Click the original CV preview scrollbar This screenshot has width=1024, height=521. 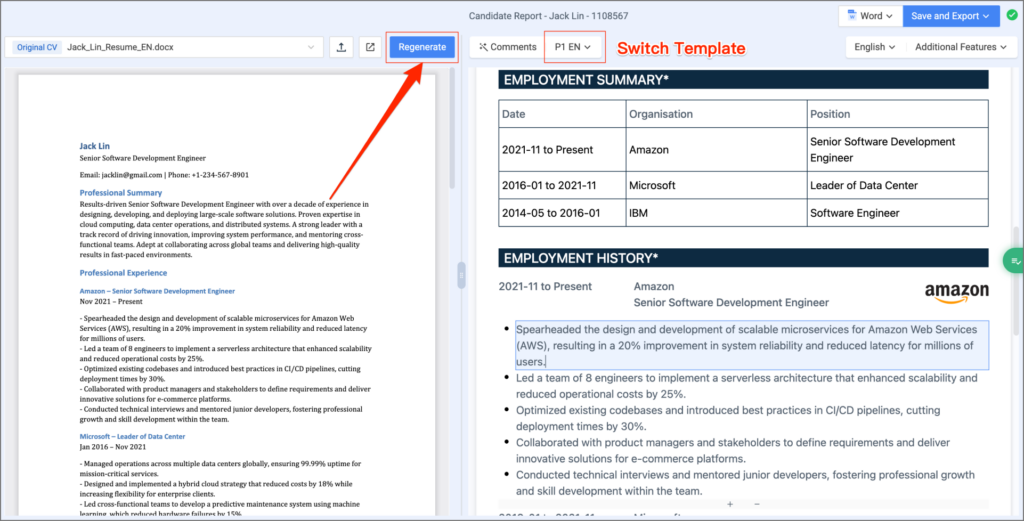click(451, 130)
